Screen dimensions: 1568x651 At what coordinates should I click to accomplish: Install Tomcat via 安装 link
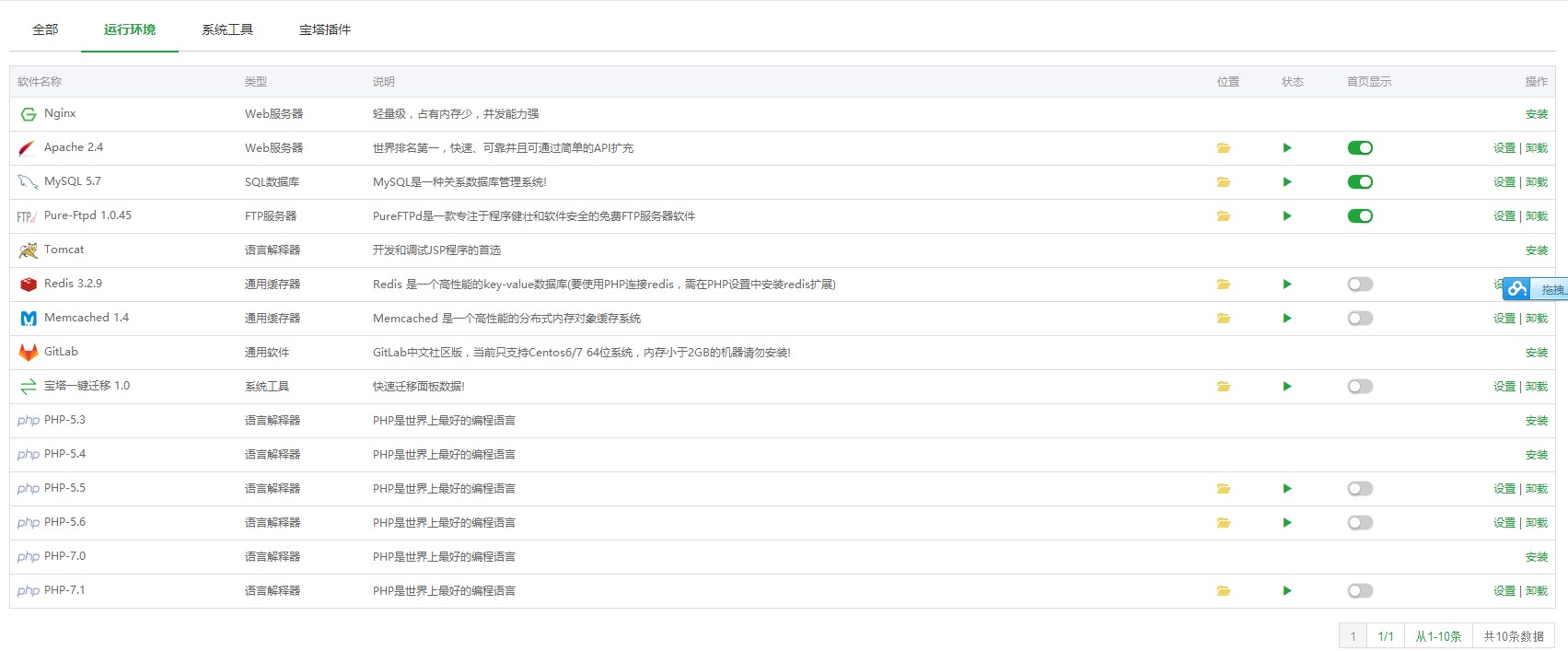click(1537, 250)
